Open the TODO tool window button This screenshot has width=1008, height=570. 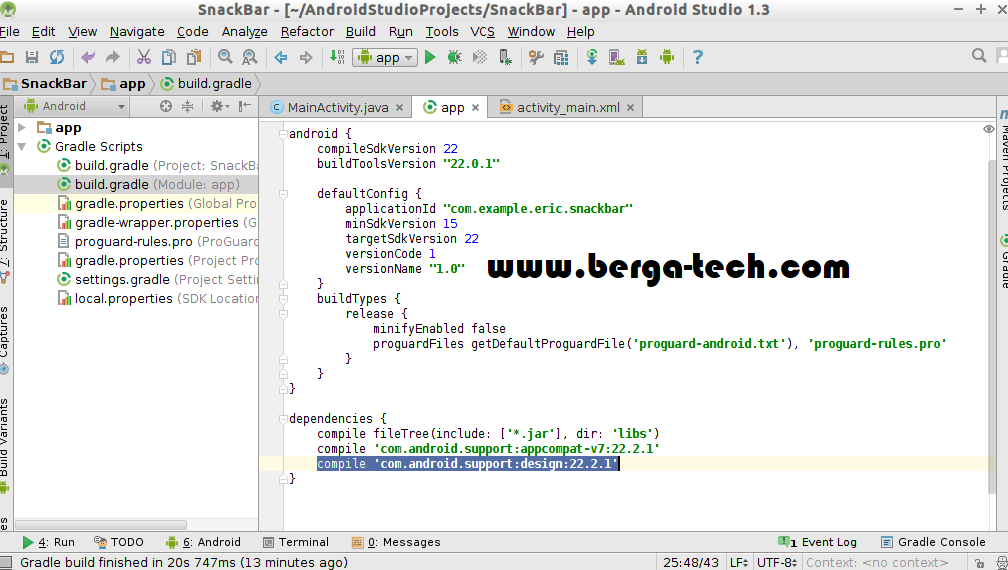click(x=119, y=542)
